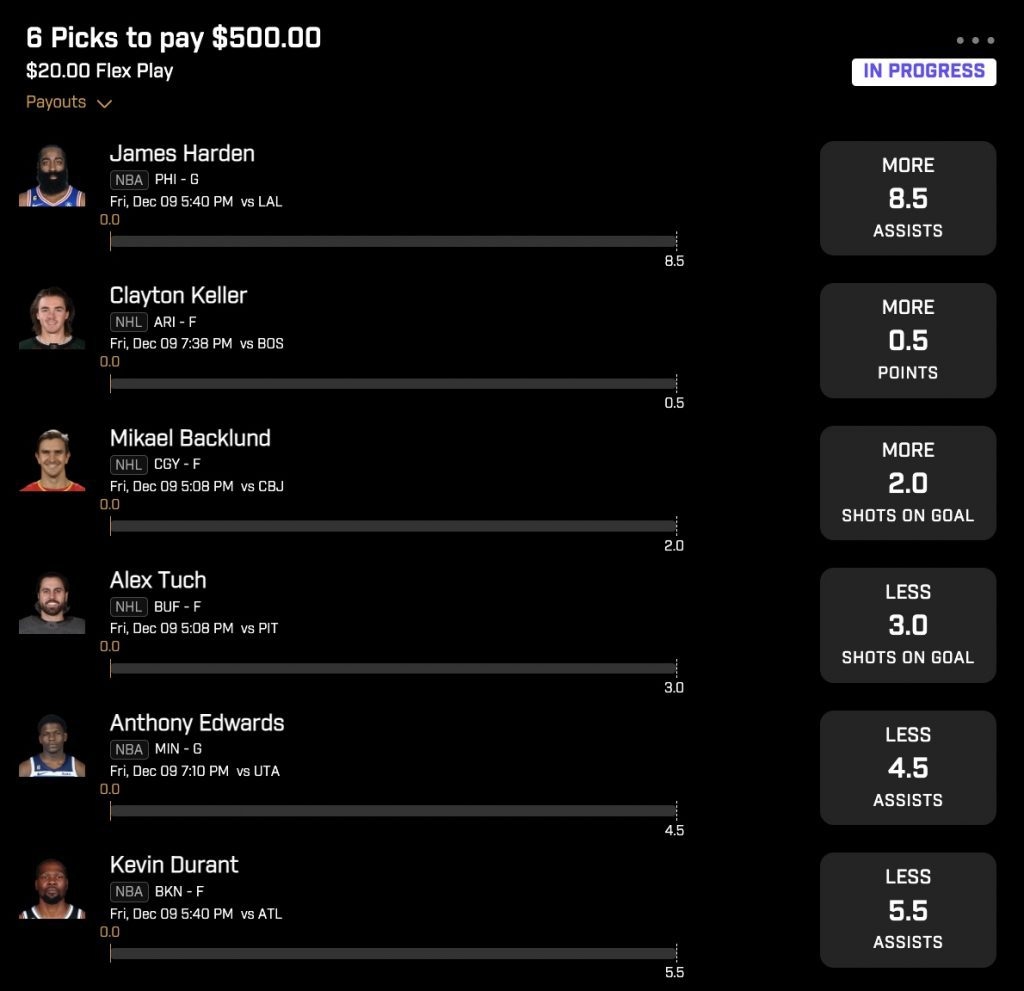Expand the Payouts chevron

coord(104,103)
